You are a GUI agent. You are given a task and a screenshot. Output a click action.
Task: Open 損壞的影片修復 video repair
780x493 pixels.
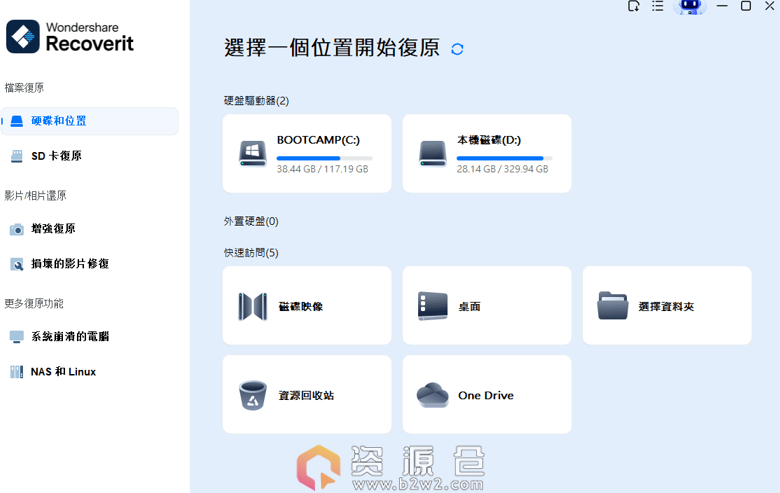click(x=70, y=264)
